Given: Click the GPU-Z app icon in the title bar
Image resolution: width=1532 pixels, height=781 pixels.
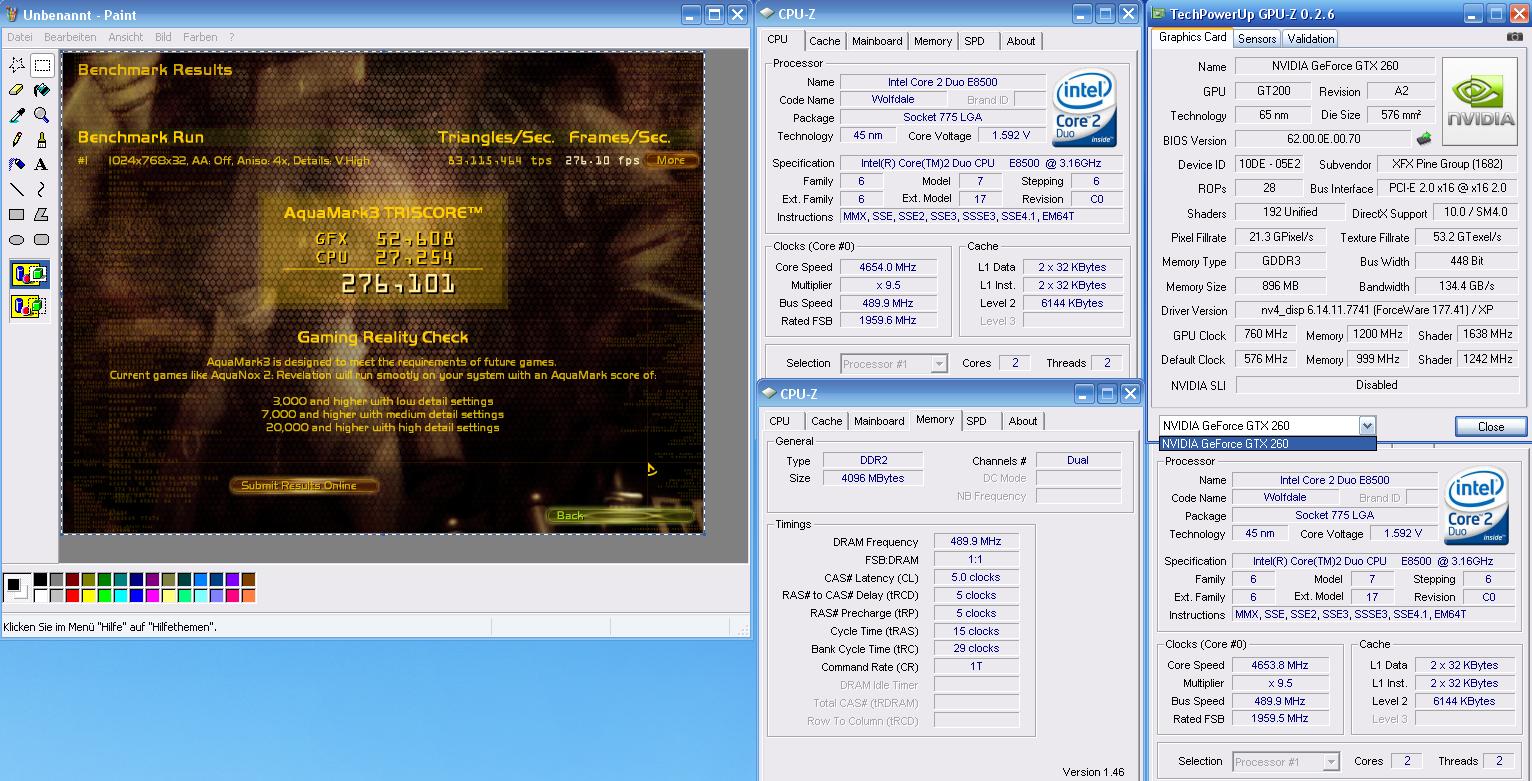Looking at the screenshot, I should coord(1158,14).
